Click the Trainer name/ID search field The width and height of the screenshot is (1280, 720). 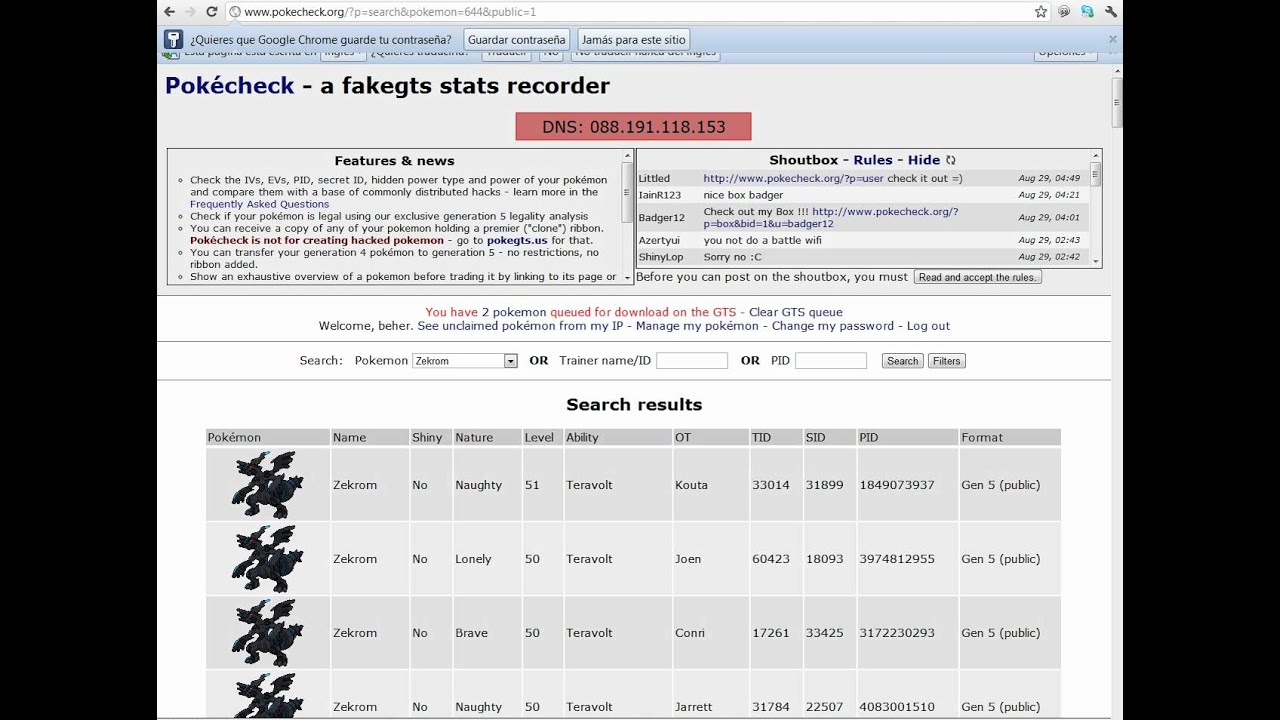(x=692, y=361)
